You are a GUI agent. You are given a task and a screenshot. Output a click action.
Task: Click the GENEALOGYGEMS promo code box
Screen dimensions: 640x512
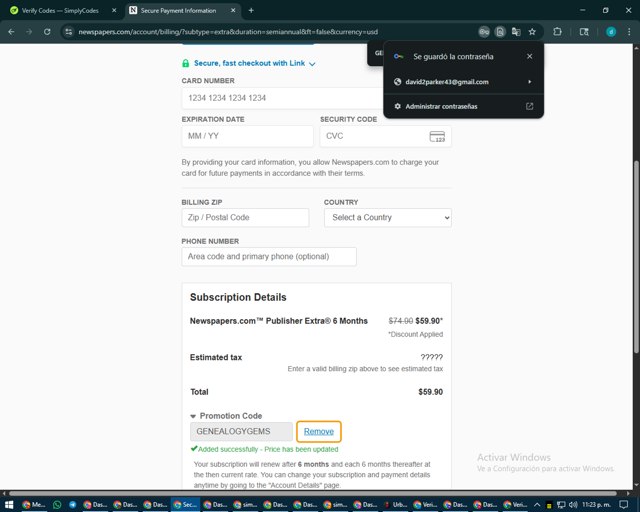[x=241, y=432]
